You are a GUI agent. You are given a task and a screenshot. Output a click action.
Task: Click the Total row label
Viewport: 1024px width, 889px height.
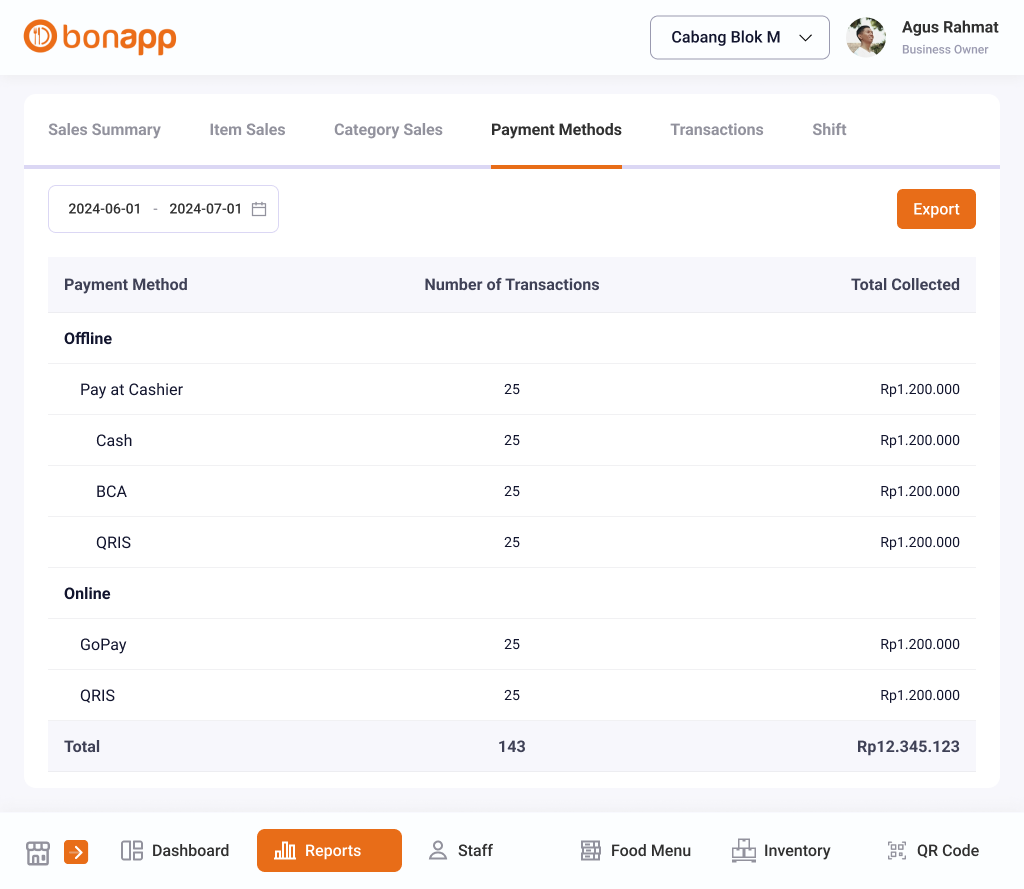coord(82,747)
